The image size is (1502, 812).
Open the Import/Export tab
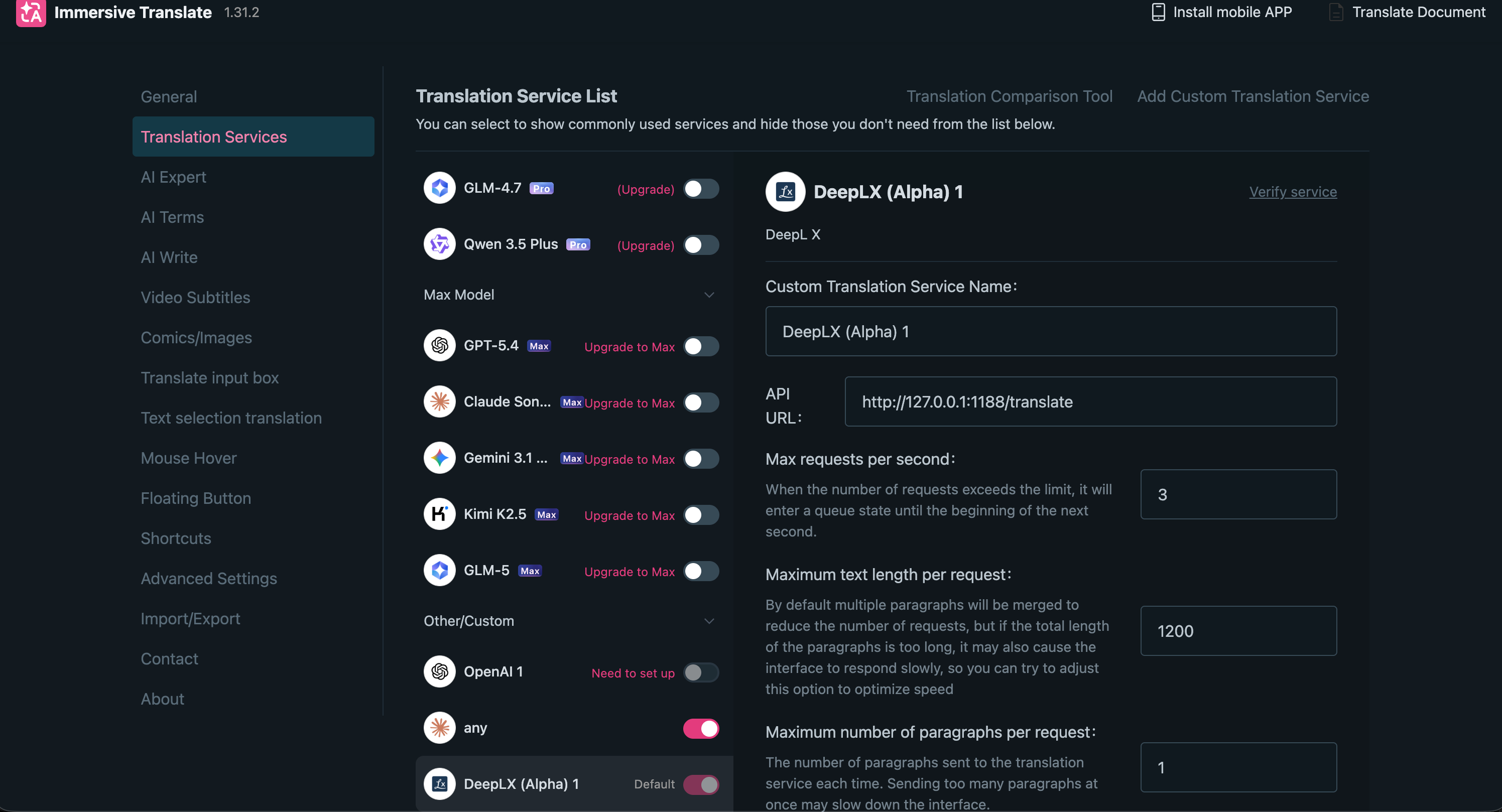click(253, 619)
